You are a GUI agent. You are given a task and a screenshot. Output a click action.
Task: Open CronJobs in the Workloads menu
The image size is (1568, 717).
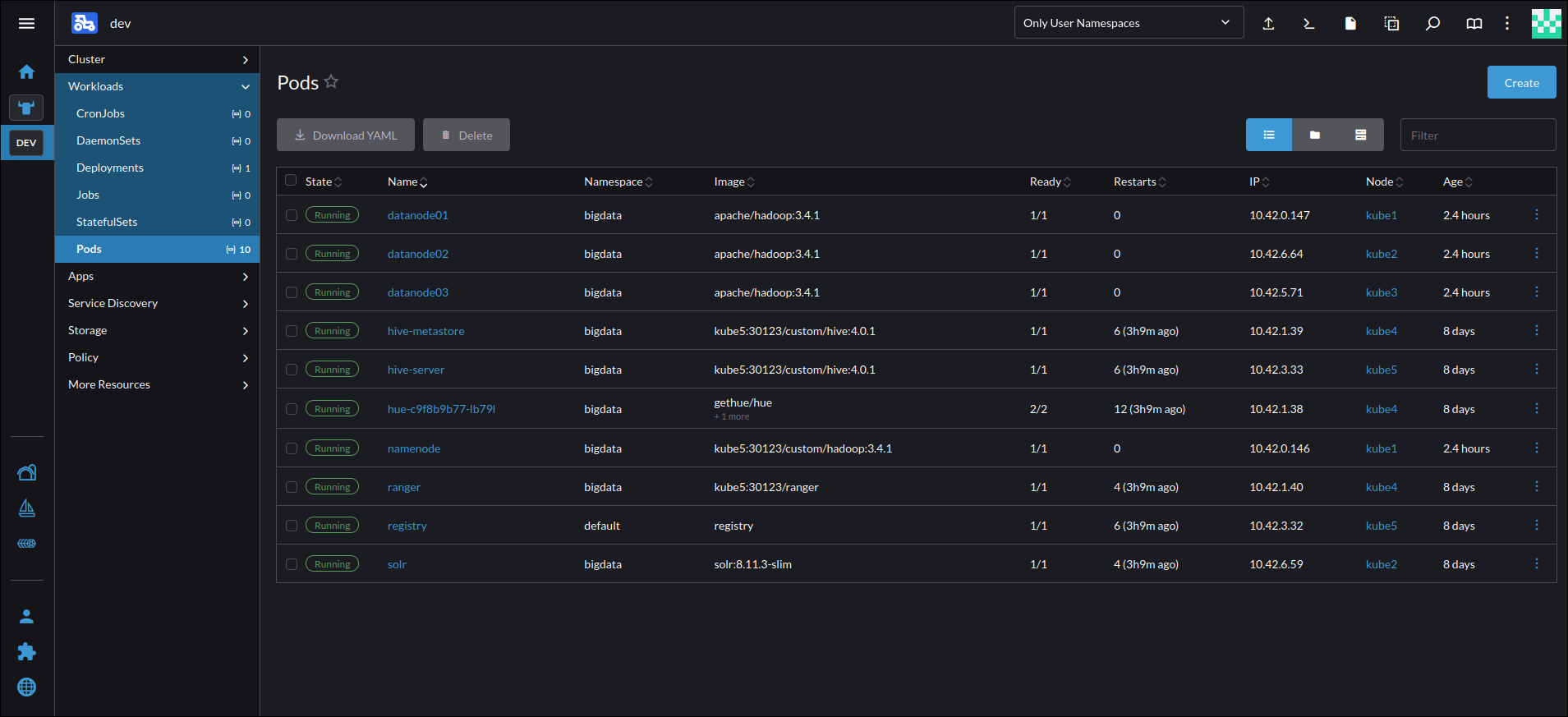pos(157,113)
